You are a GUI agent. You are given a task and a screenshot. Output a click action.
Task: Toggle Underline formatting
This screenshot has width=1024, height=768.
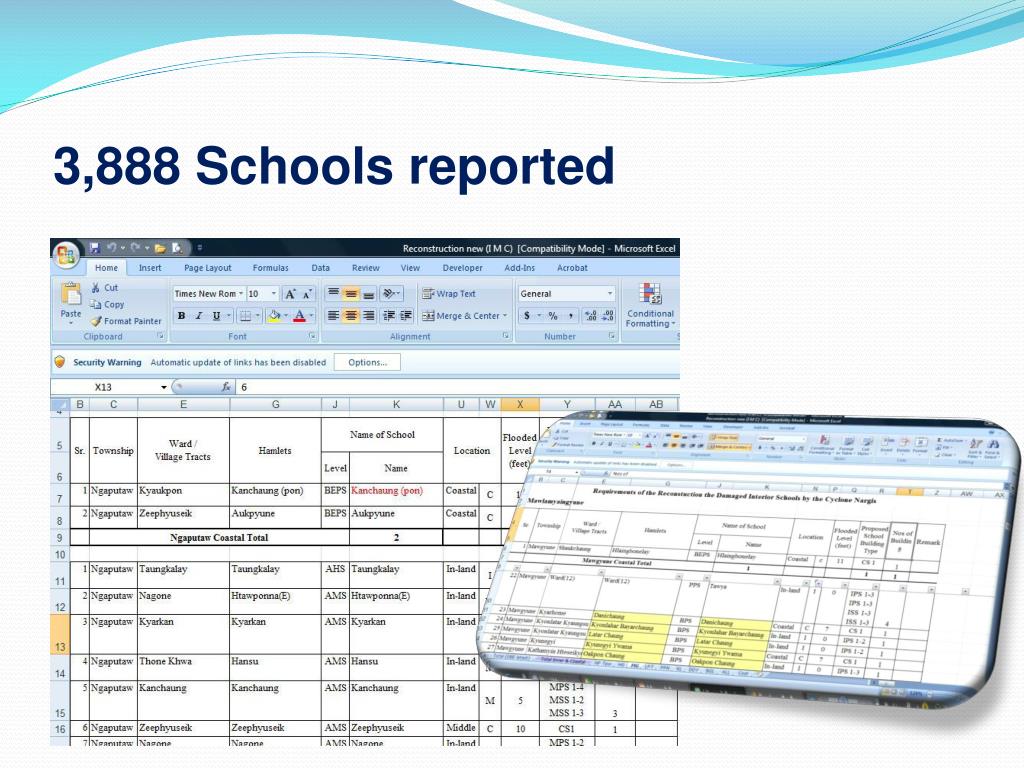(216, 316)
